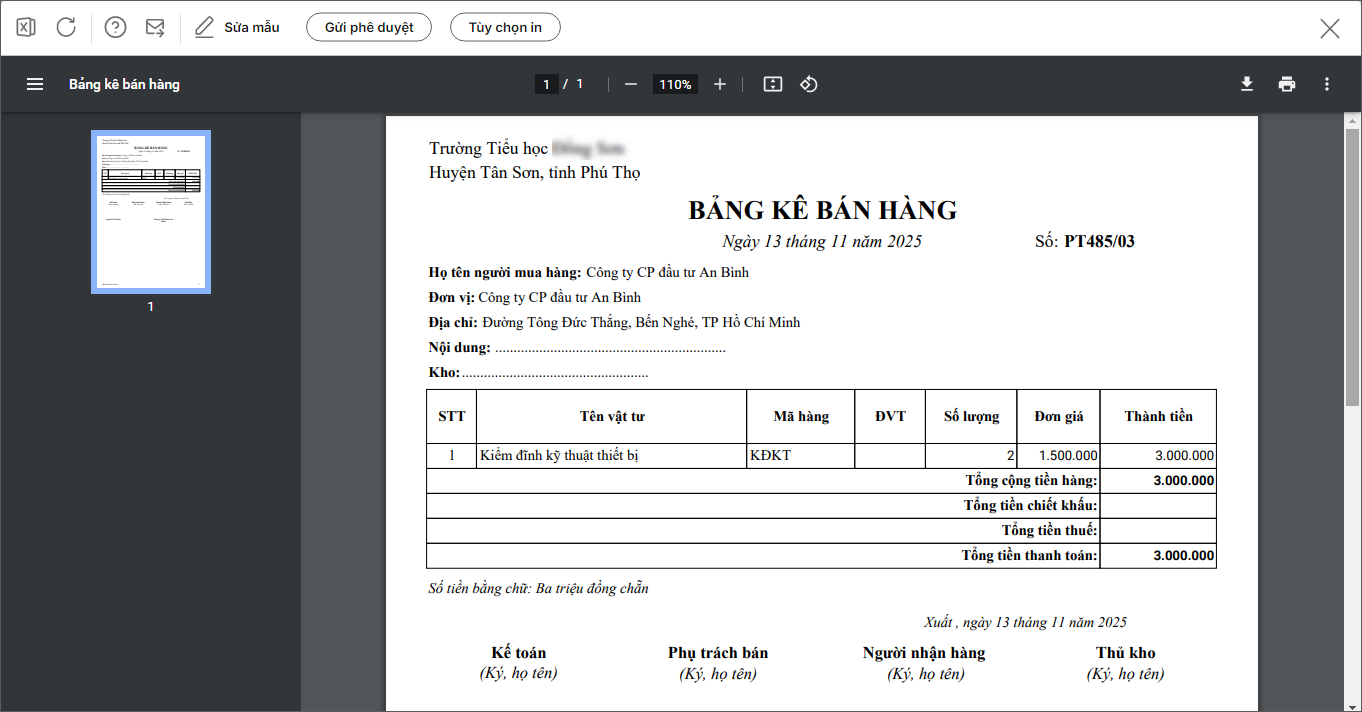The width and height of the screenshot is (1362, 712).
Task: Click the Gửi phê duyệt button
Action: (368, 27)
